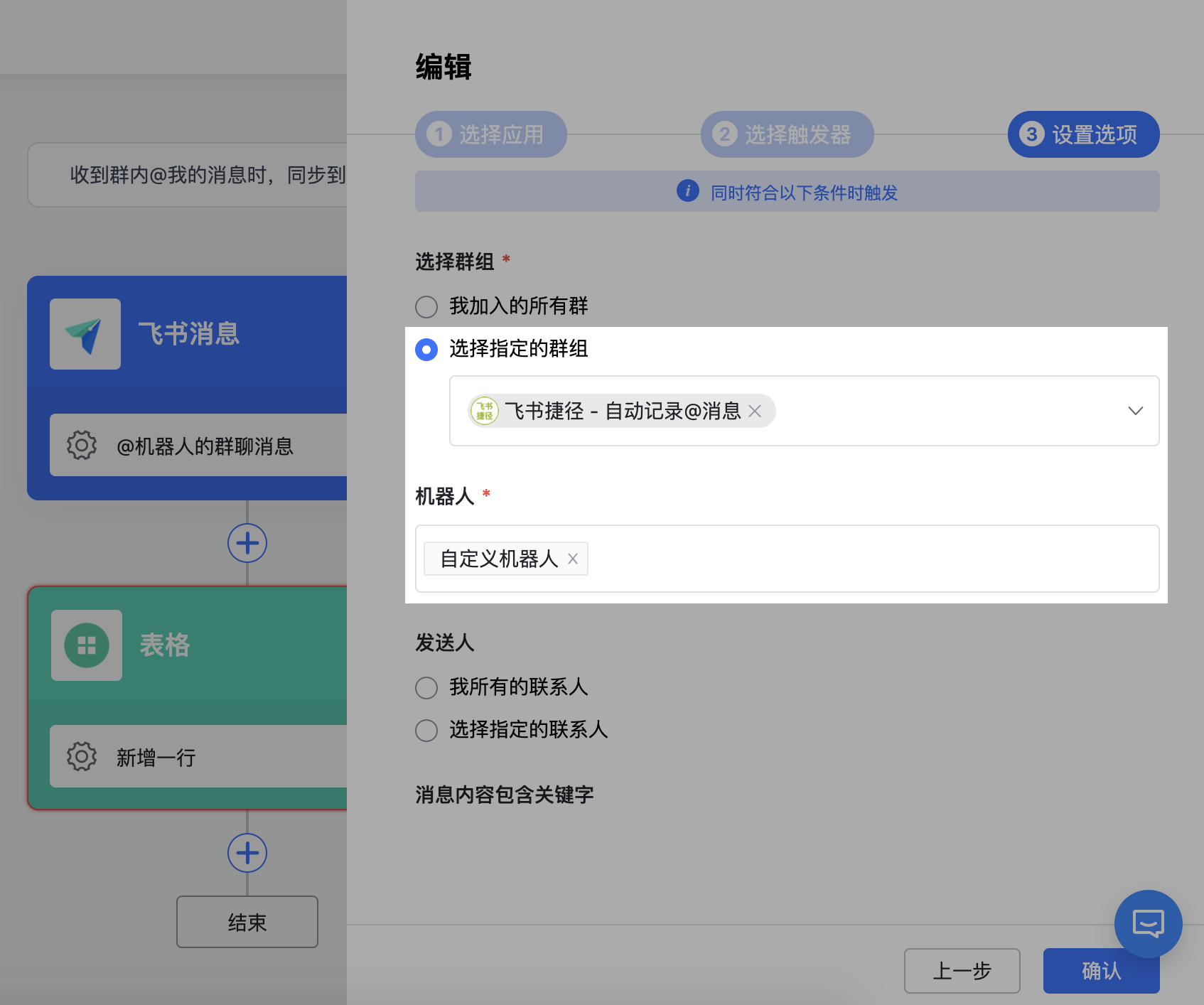Click the 表格 card title
The height and width of the screenshot is (1005, 1204).
pyautogui.click(x=165, y=645)
